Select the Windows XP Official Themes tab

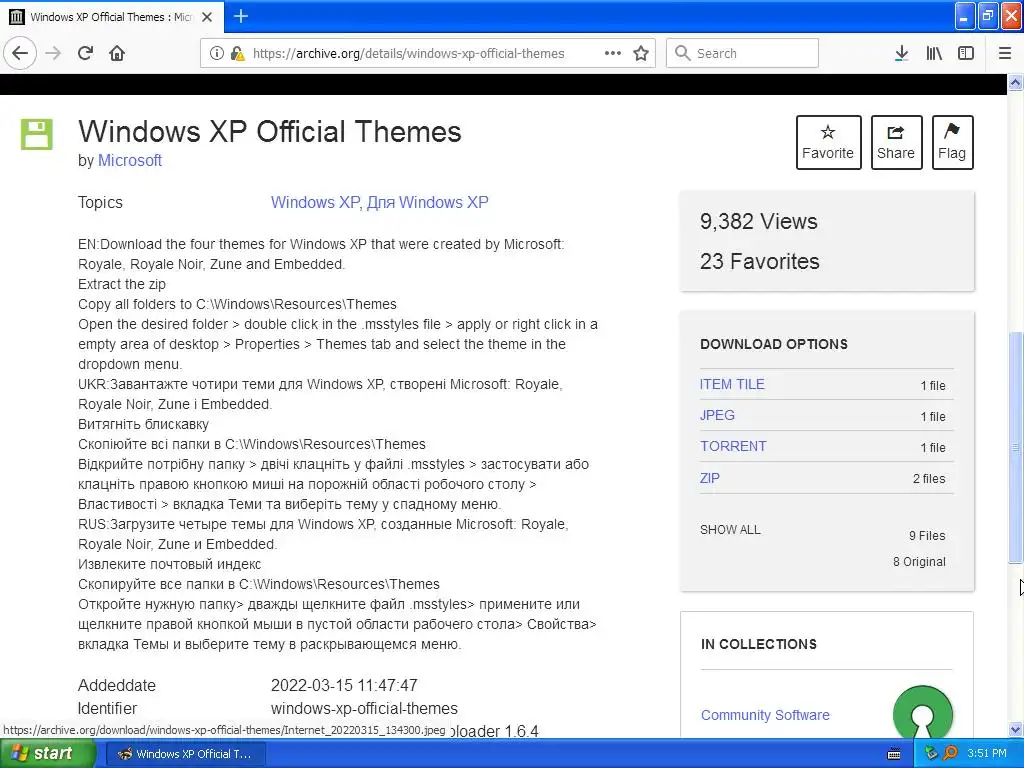tap(111, 17)
